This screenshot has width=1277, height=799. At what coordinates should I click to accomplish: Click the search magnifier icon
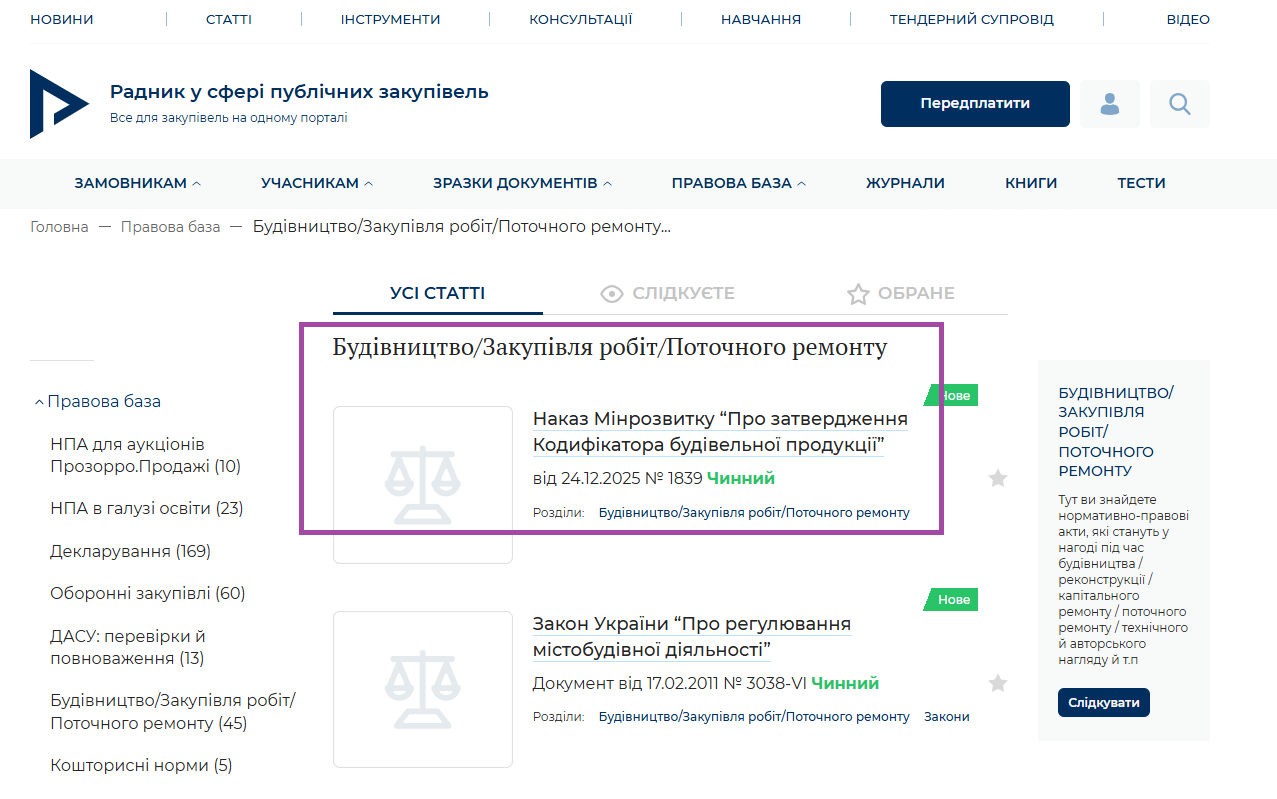(x=1179, y=104)
